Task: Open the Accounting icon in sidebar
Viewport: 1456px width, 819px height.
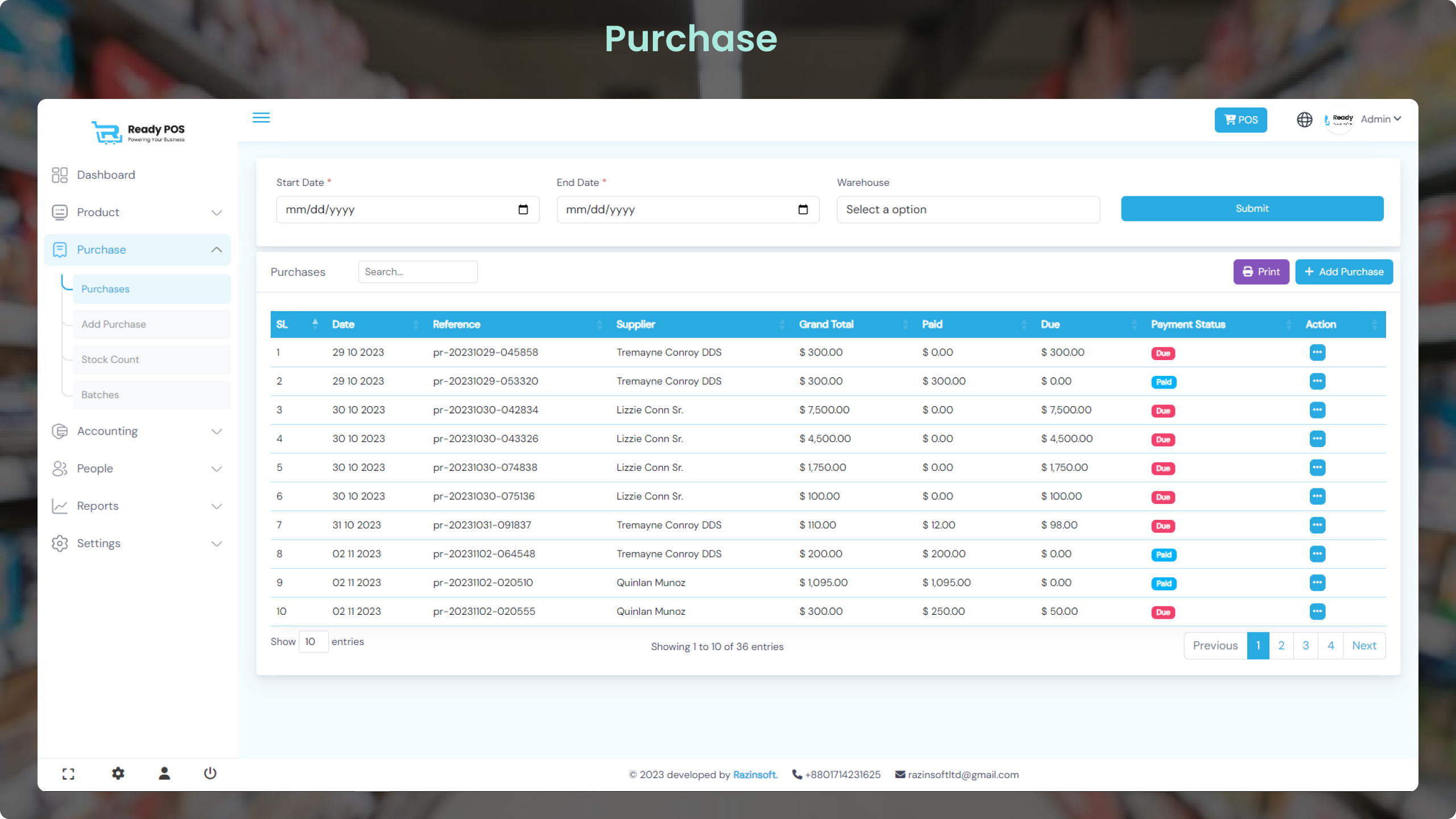Action: 60,431
